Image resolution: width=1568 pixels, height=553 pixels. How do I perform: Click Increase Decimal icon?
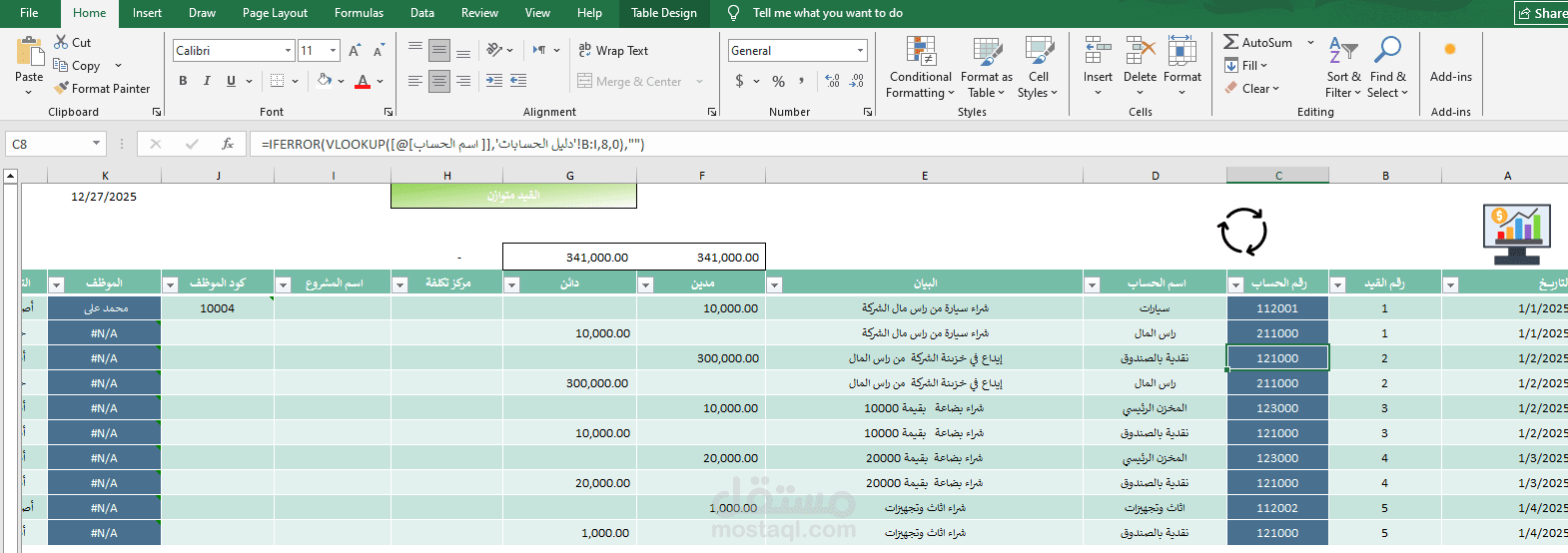pyautogui.click(x=833, y=81)
